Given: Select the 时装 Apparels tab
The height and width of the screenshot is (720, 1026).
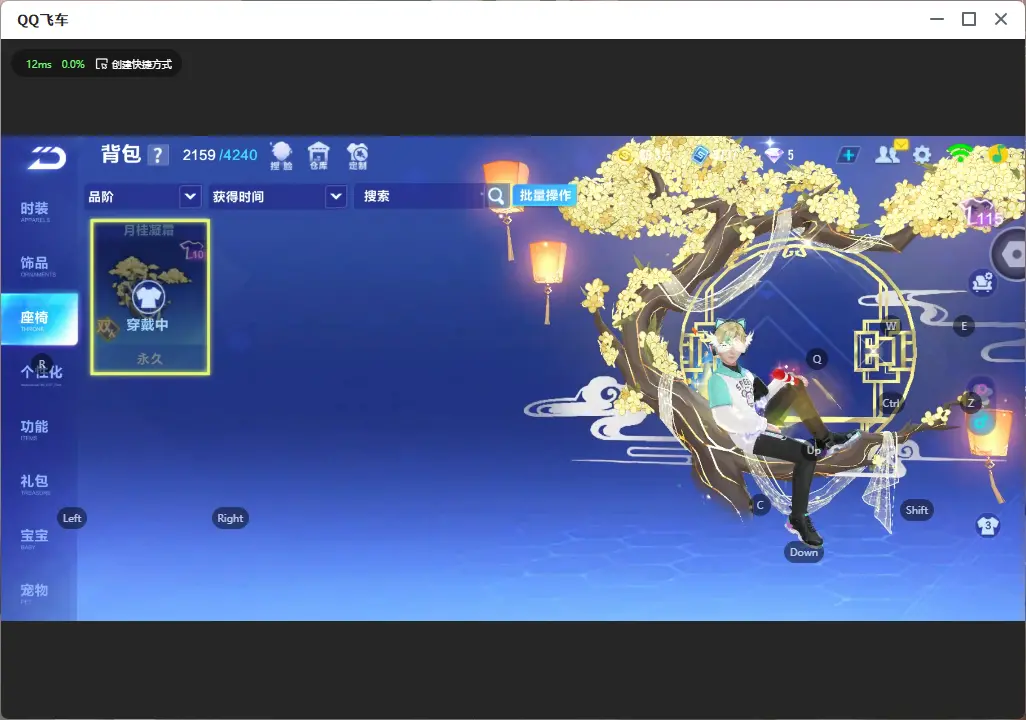Looking at the screenshot, I should click(35, 211).
